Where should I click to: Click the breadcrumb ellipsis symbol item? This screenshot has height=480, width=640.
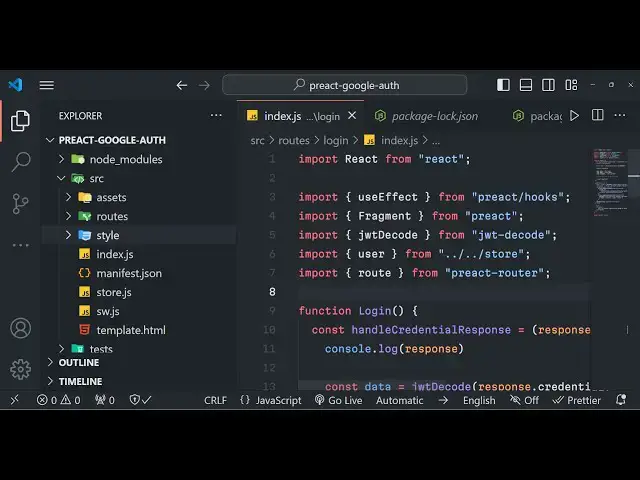(x=436, y=141)
